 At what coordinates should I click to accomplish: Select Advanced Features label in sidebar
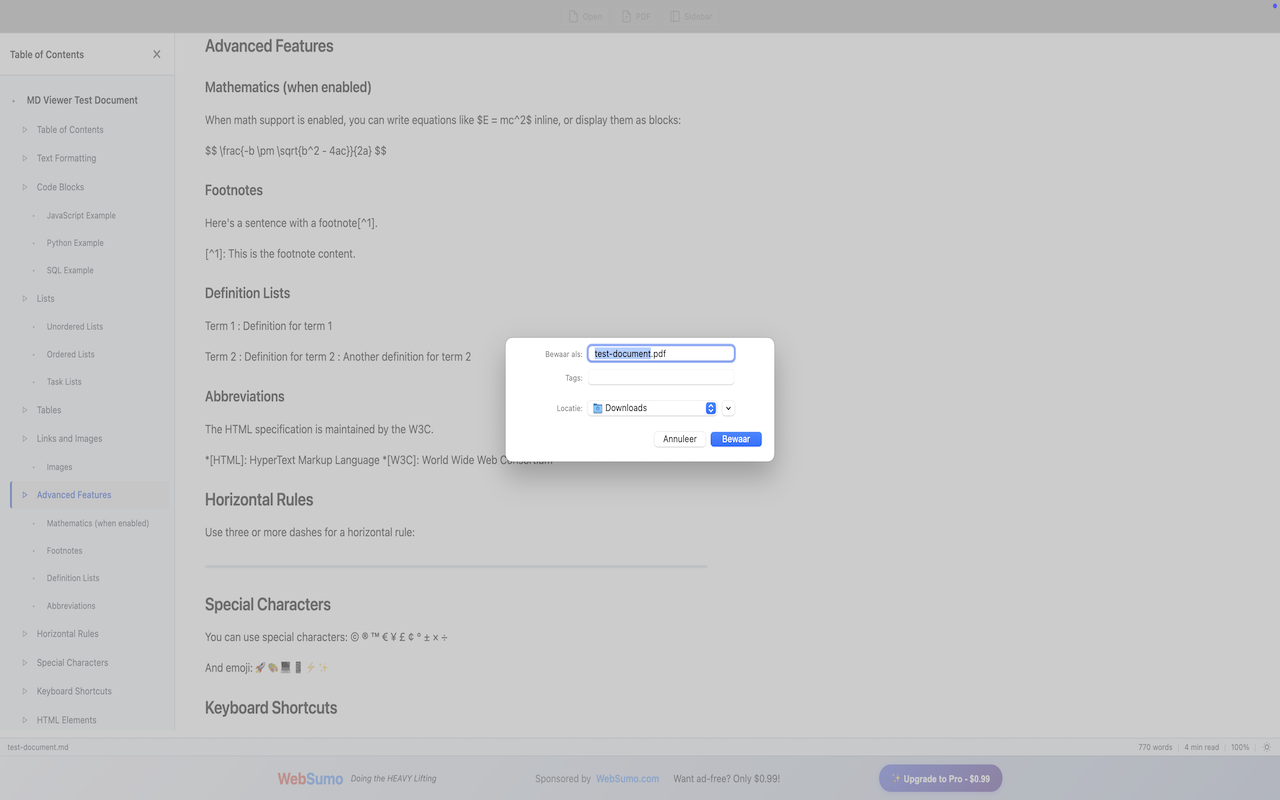(74, 495)
